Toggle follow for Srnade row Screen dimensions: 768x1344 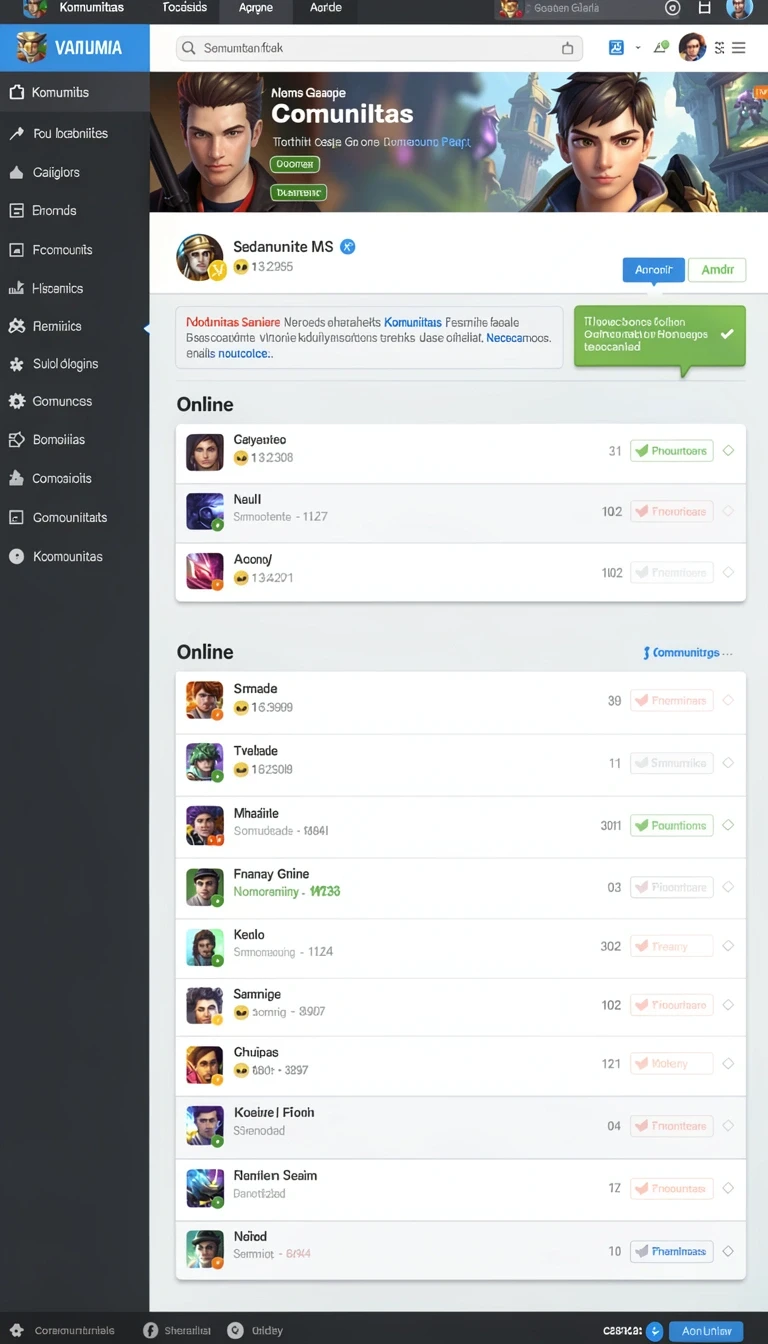tap(672, 701)
